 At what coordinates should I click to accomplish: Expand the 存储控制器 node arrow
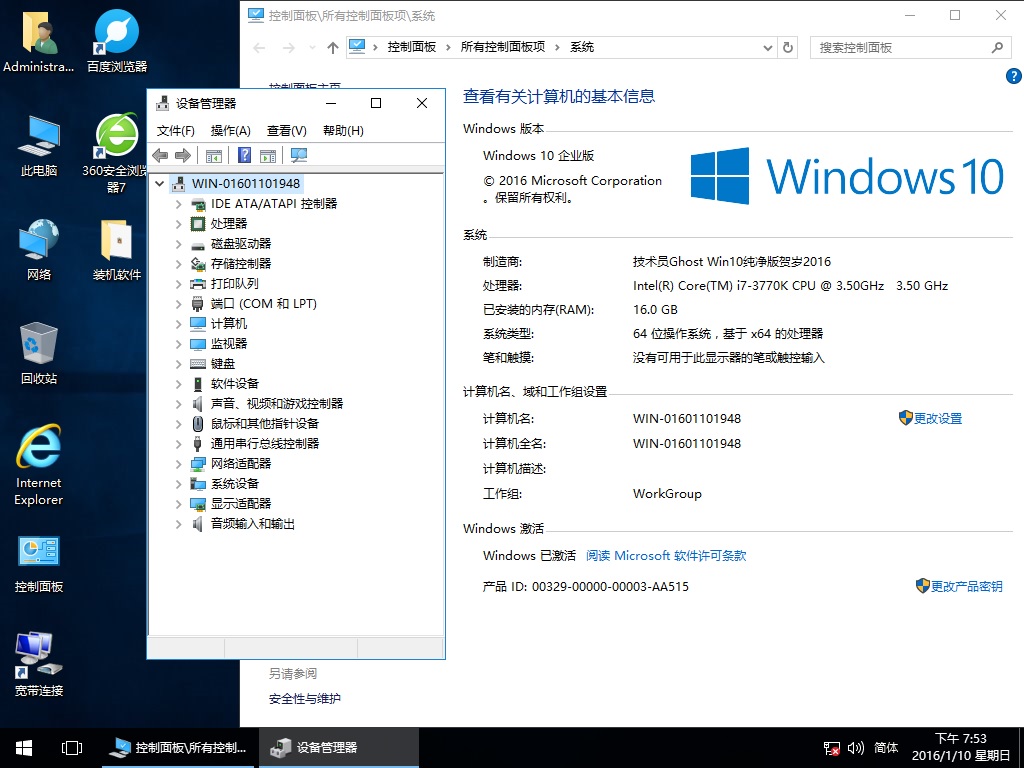coord(178,264)
